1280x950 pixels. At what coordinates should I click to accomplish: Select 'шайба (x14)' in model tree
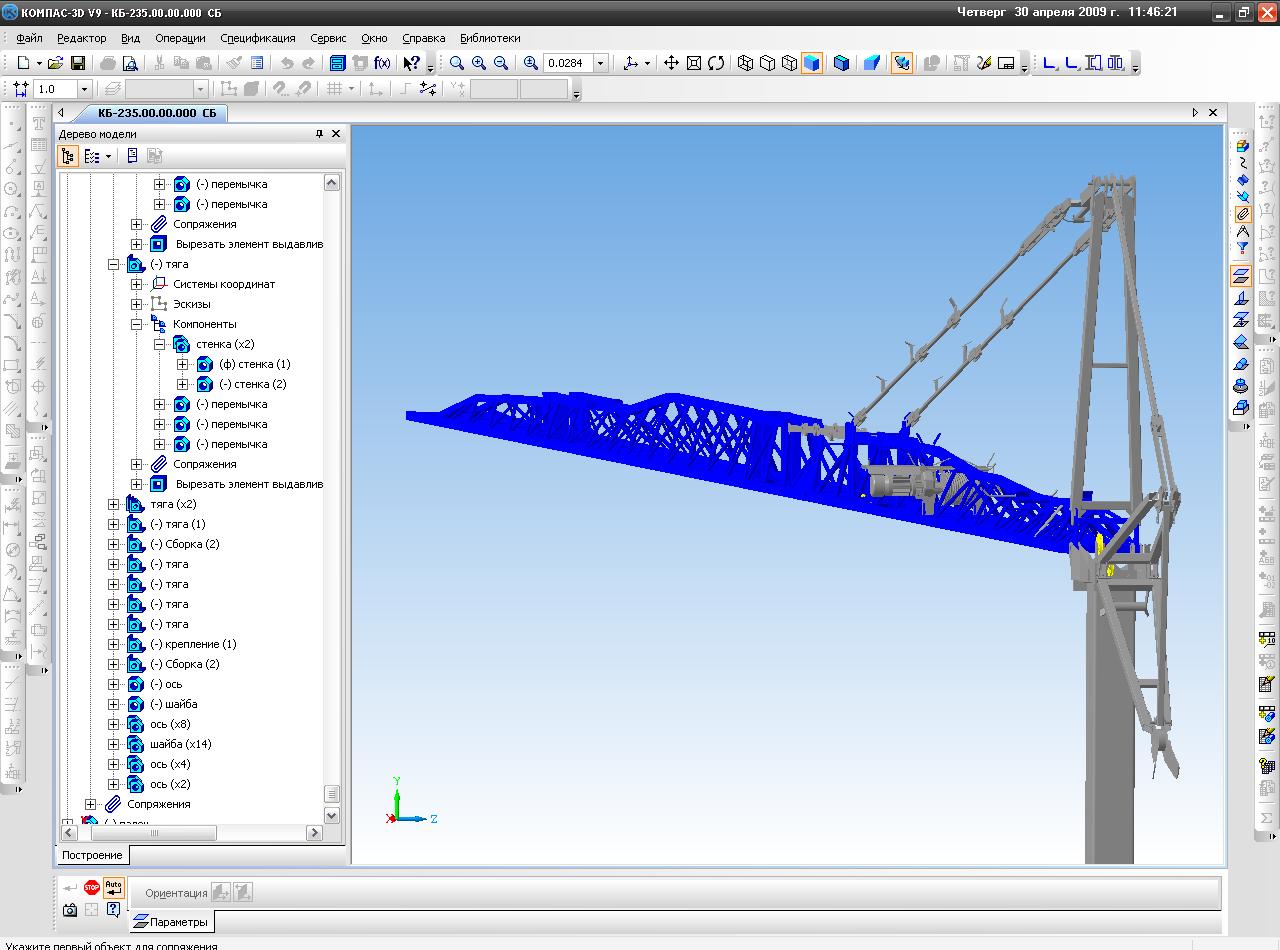click(x=180, y=744)
